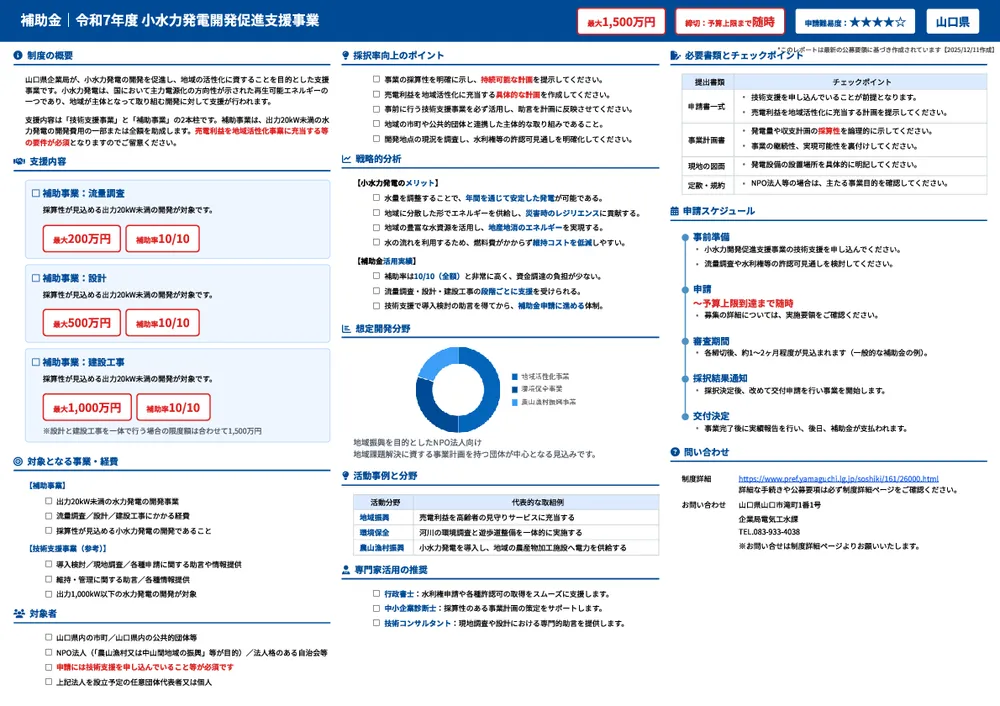1000x706 pixels.
Task: Click the people icon next to 対象者
Action: [19, 613]
